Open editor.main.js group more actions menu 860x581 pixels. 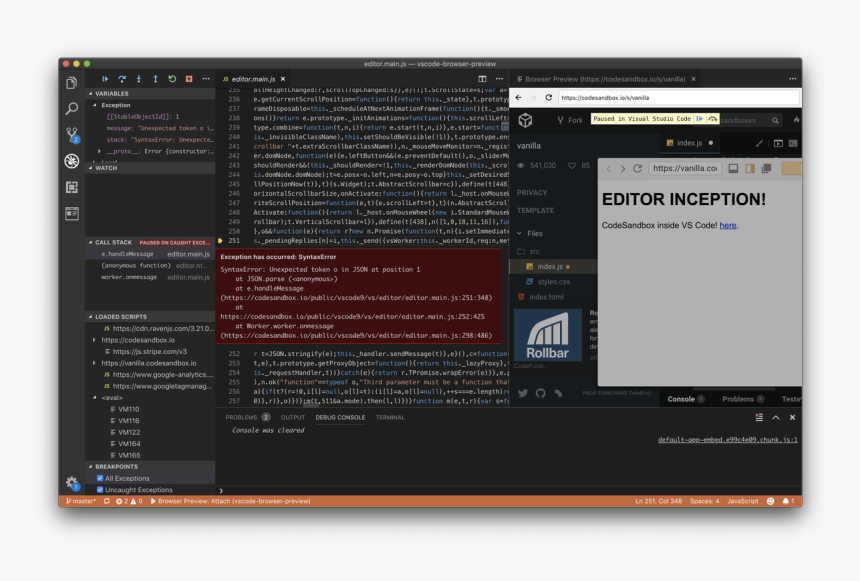499,79
